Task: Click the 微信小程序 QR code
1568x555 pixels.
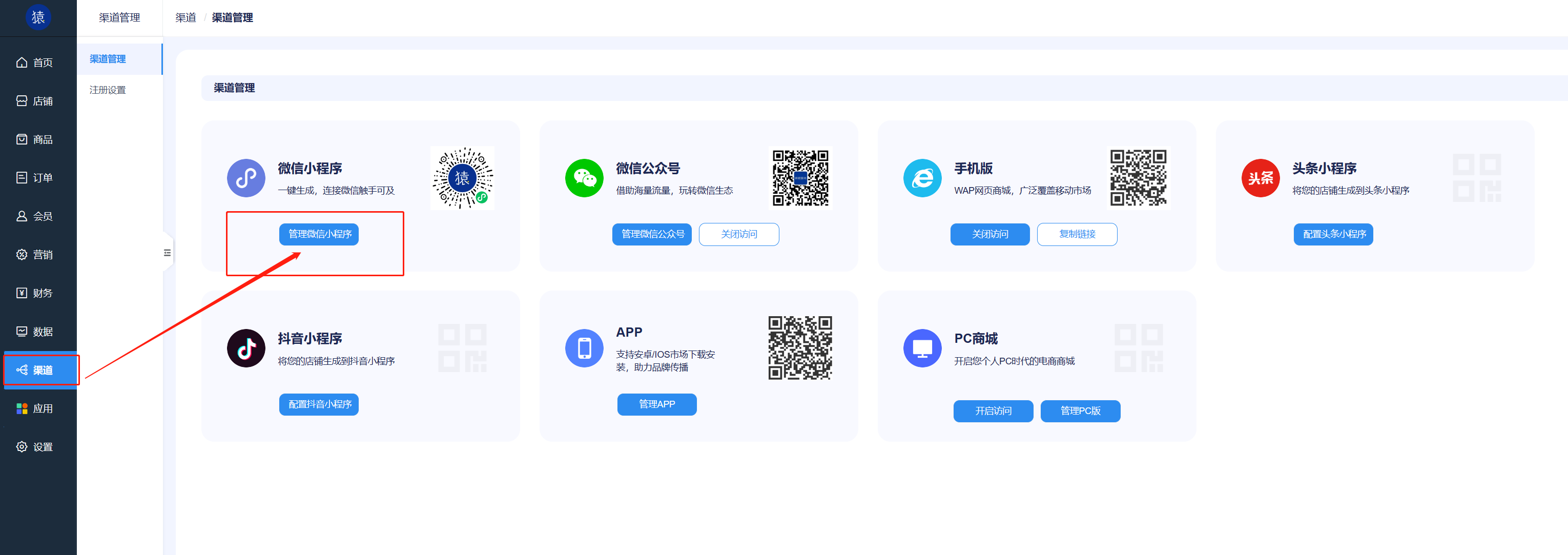Action: click(462, 178)
